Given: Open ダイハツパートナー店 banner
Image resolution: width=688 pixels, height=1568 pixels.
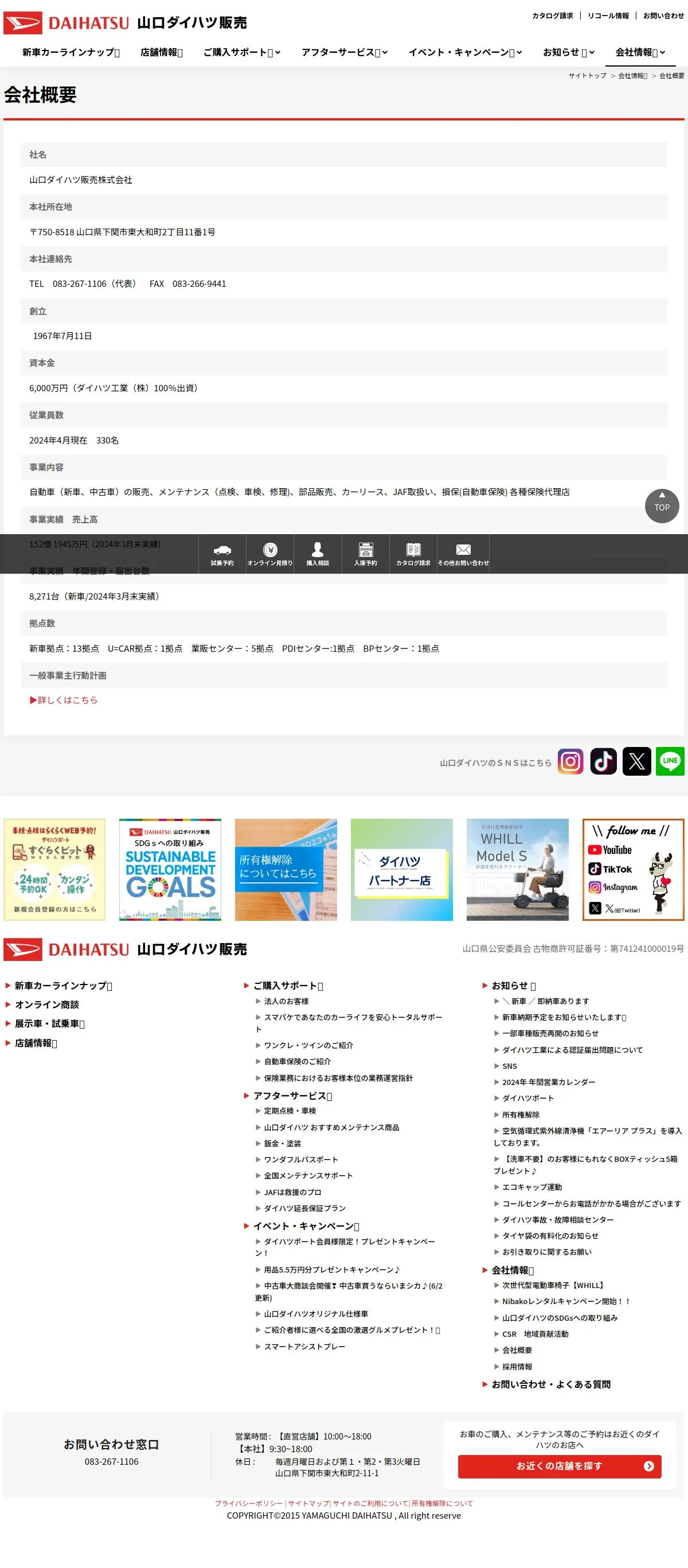Looking at the screenshot, I should point(401,869).
